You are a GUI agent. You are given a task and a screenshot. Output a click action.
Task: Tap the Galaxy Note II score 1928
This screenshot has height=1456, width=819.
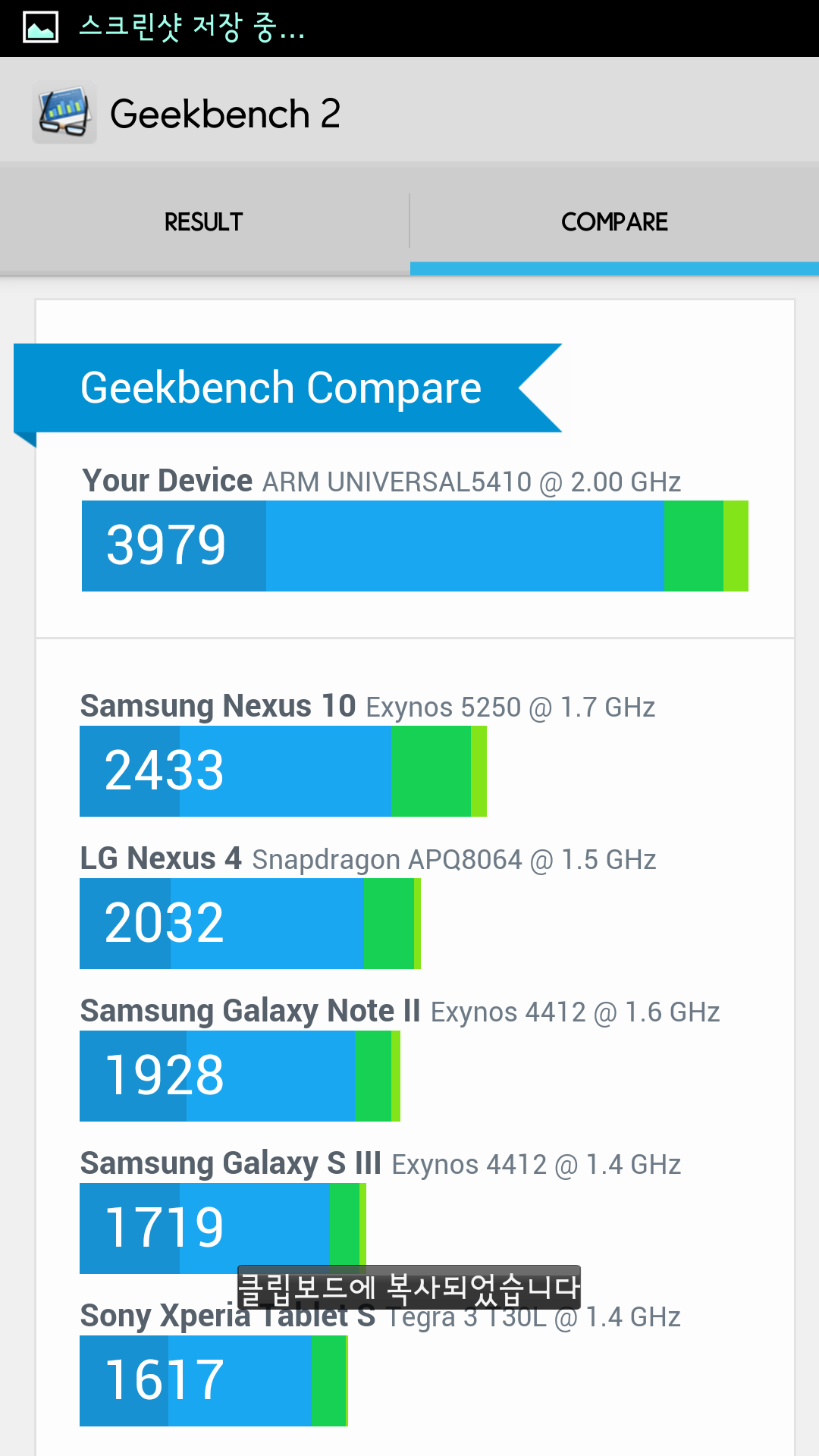[165, 1076]
